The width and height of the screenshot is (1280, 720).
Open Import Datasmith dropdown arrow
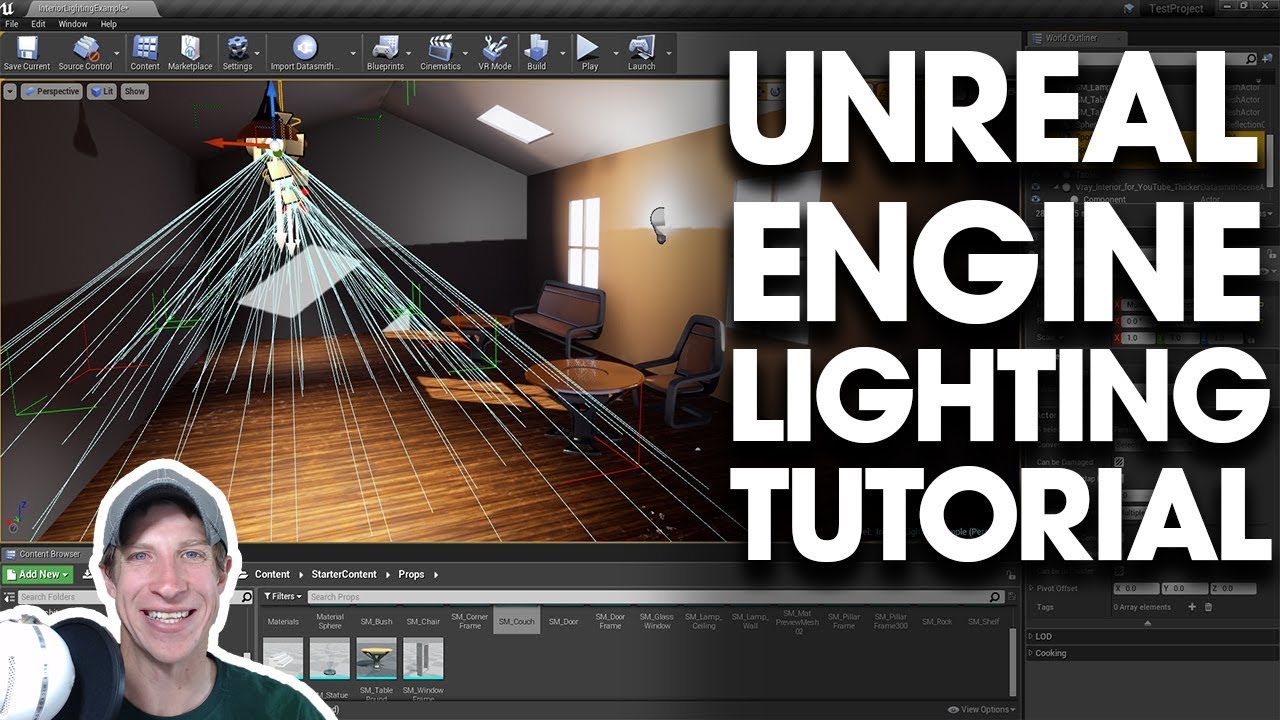pos(352,53)
